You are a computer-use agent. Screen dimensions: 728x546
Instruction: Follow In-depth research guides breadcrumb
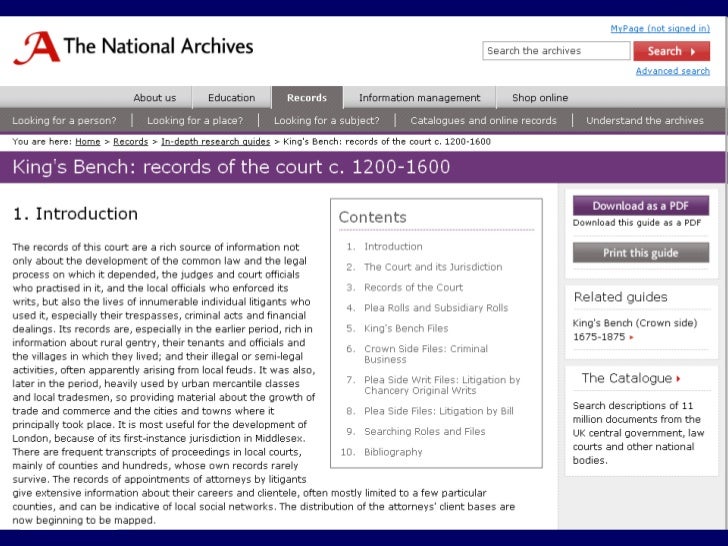215,142
